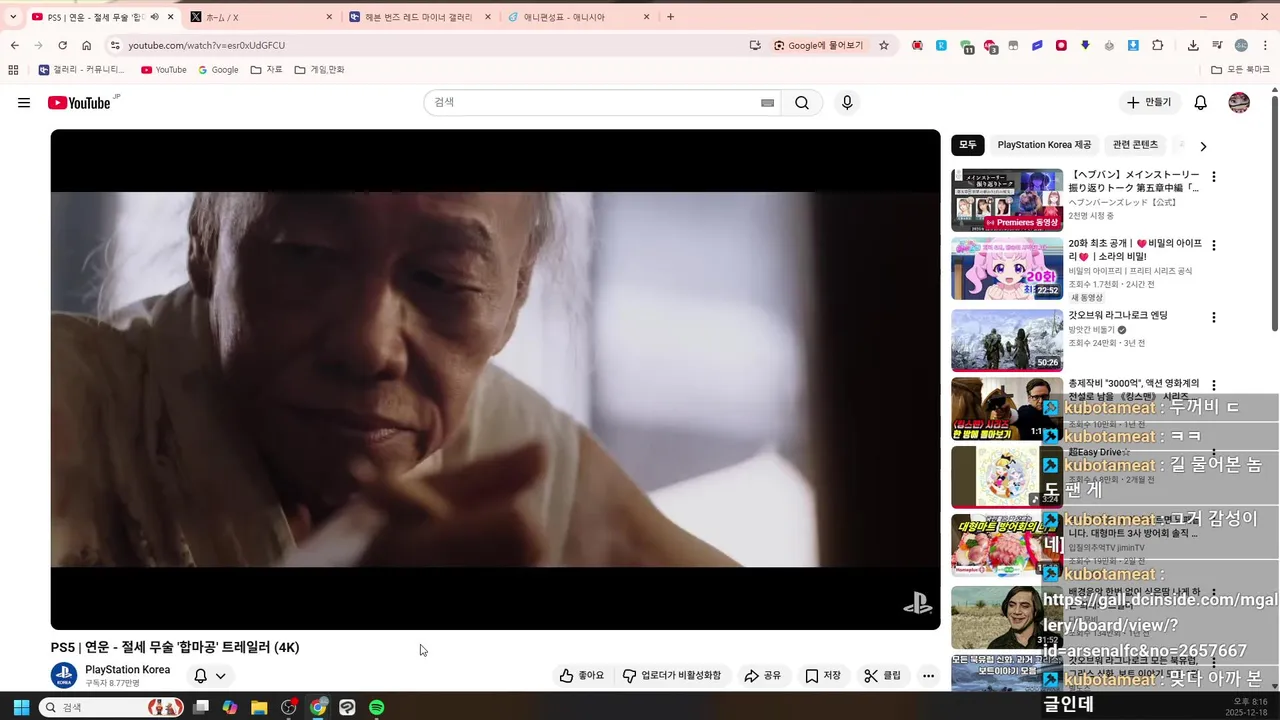Open the Chrome home page button
The height and width of the screenshot is (720, 1280).
(87, 45)
